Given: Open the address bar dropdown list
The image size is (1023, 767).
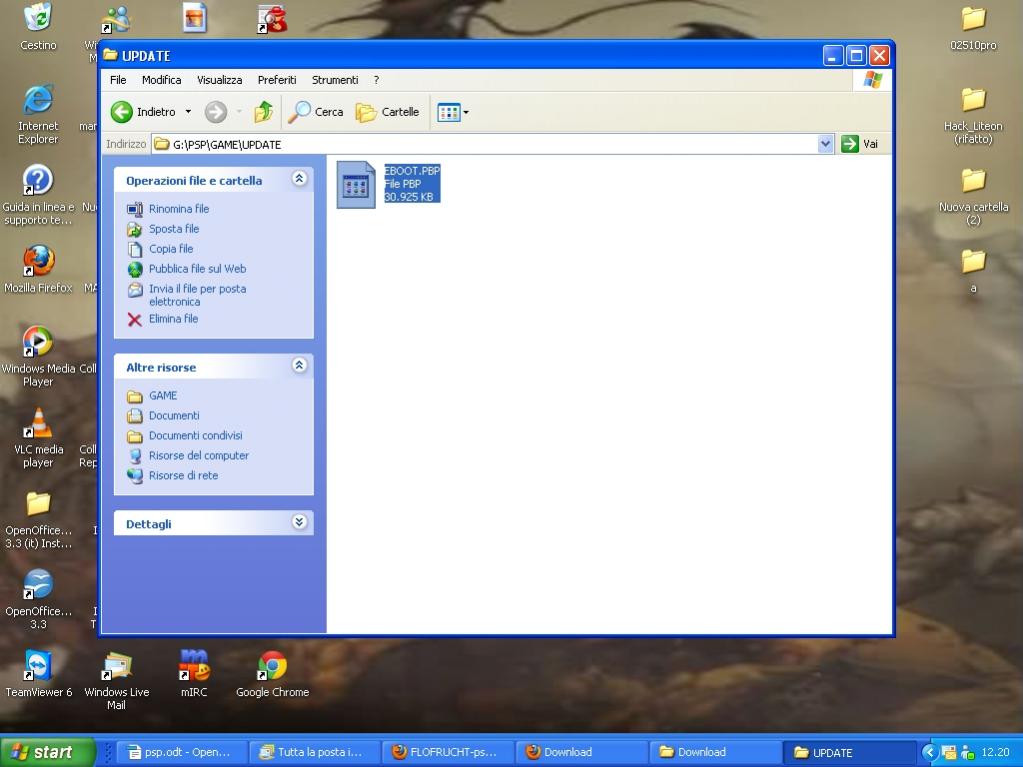Looking at the screenshot, I should 825,144.
